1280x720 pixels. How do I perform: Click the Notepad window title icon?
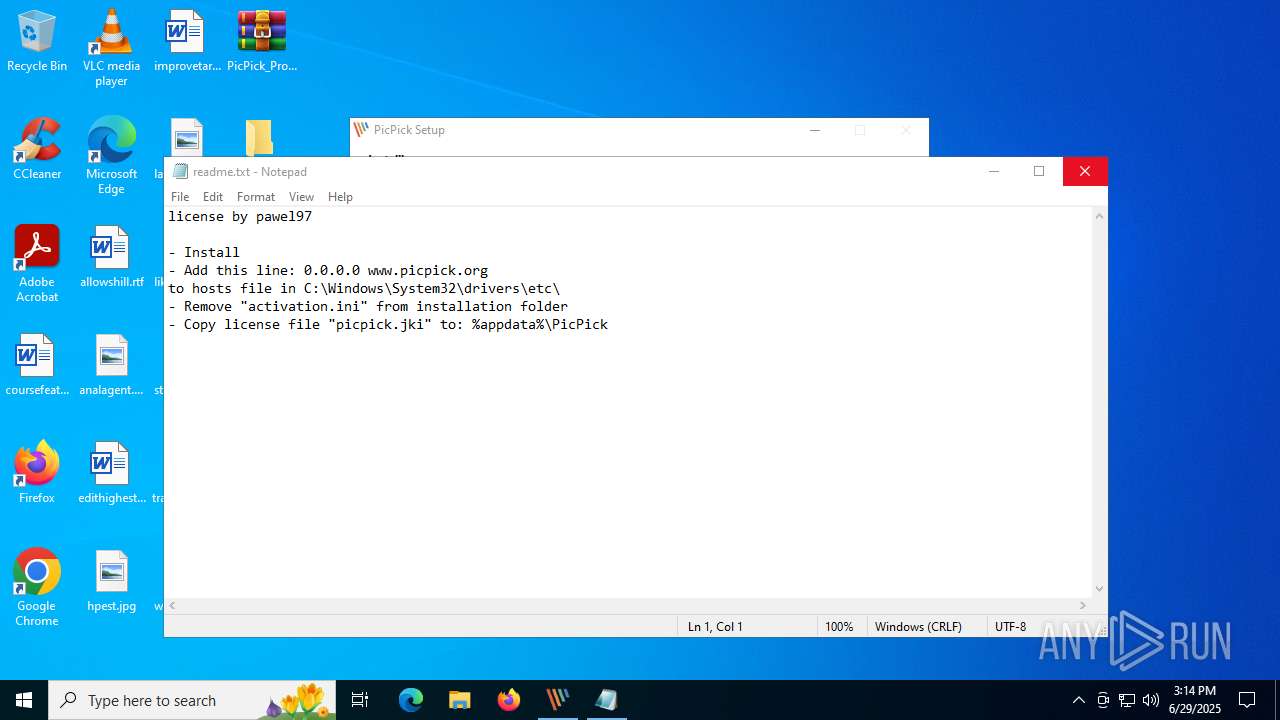[180, 171]
